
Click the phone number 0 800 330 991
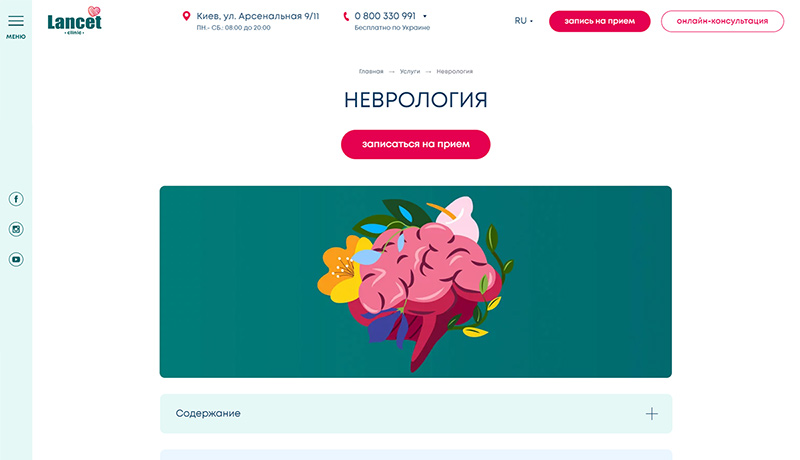coord(385,16)
